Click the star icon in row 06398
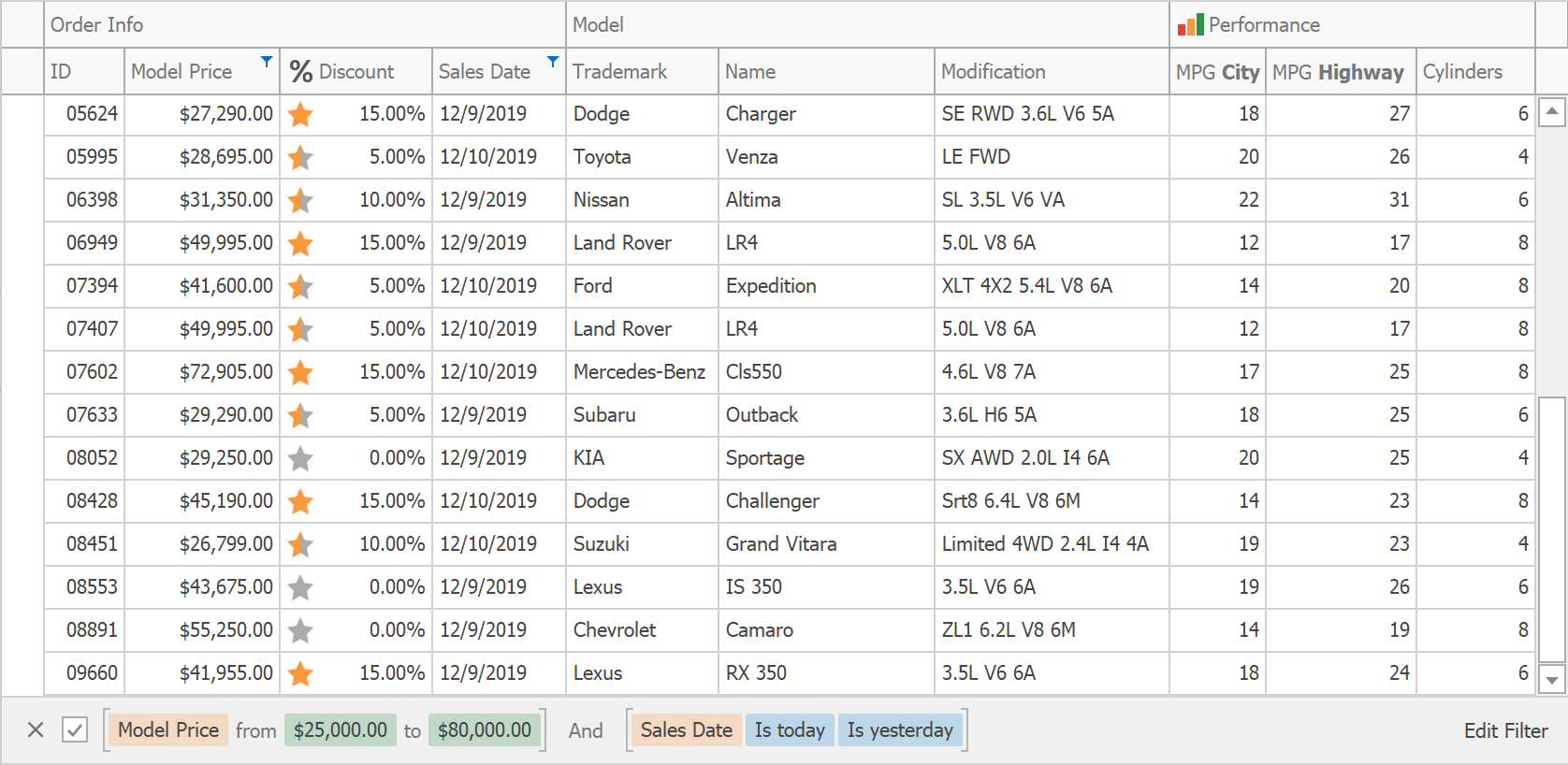 [300, 200]
